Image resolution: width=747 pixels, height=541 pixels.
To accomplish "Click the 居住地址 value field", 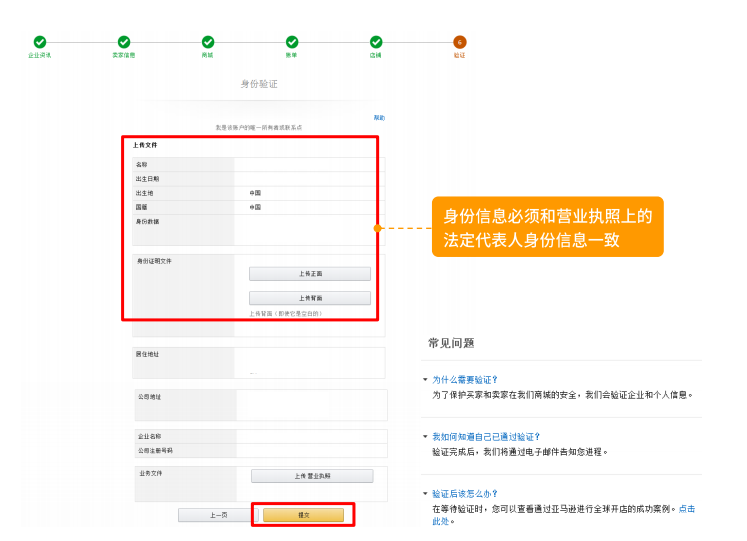I will [309, 363].
